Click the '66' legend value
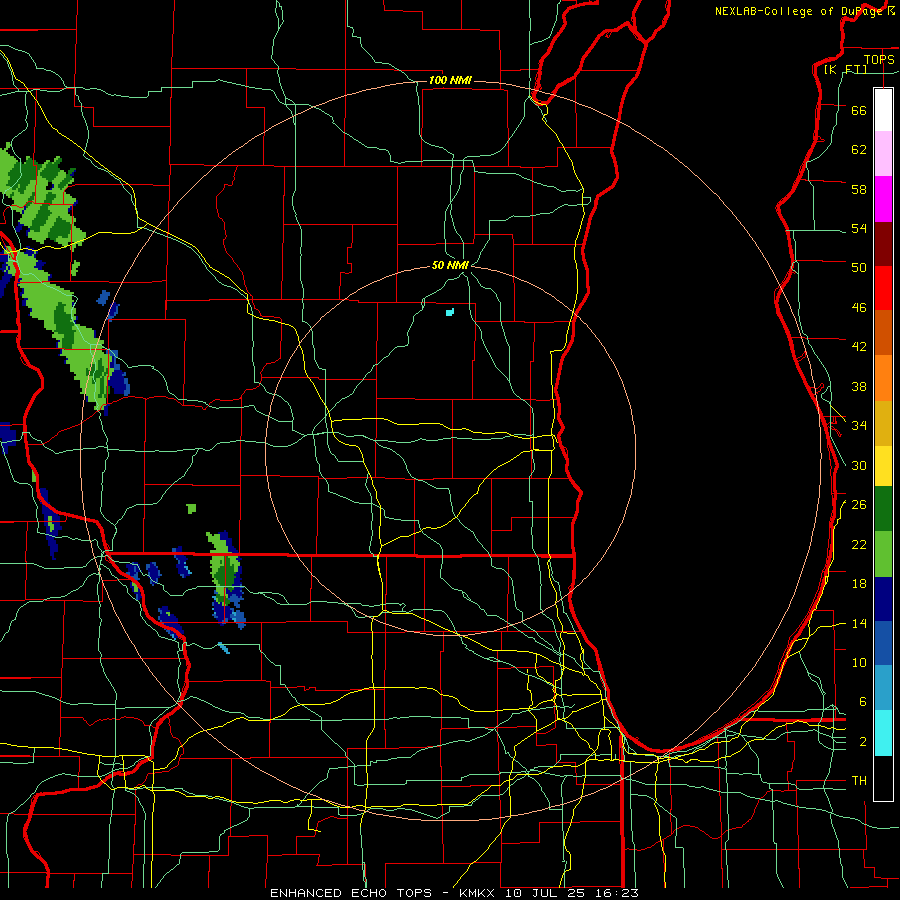 (x=859, y=110)
